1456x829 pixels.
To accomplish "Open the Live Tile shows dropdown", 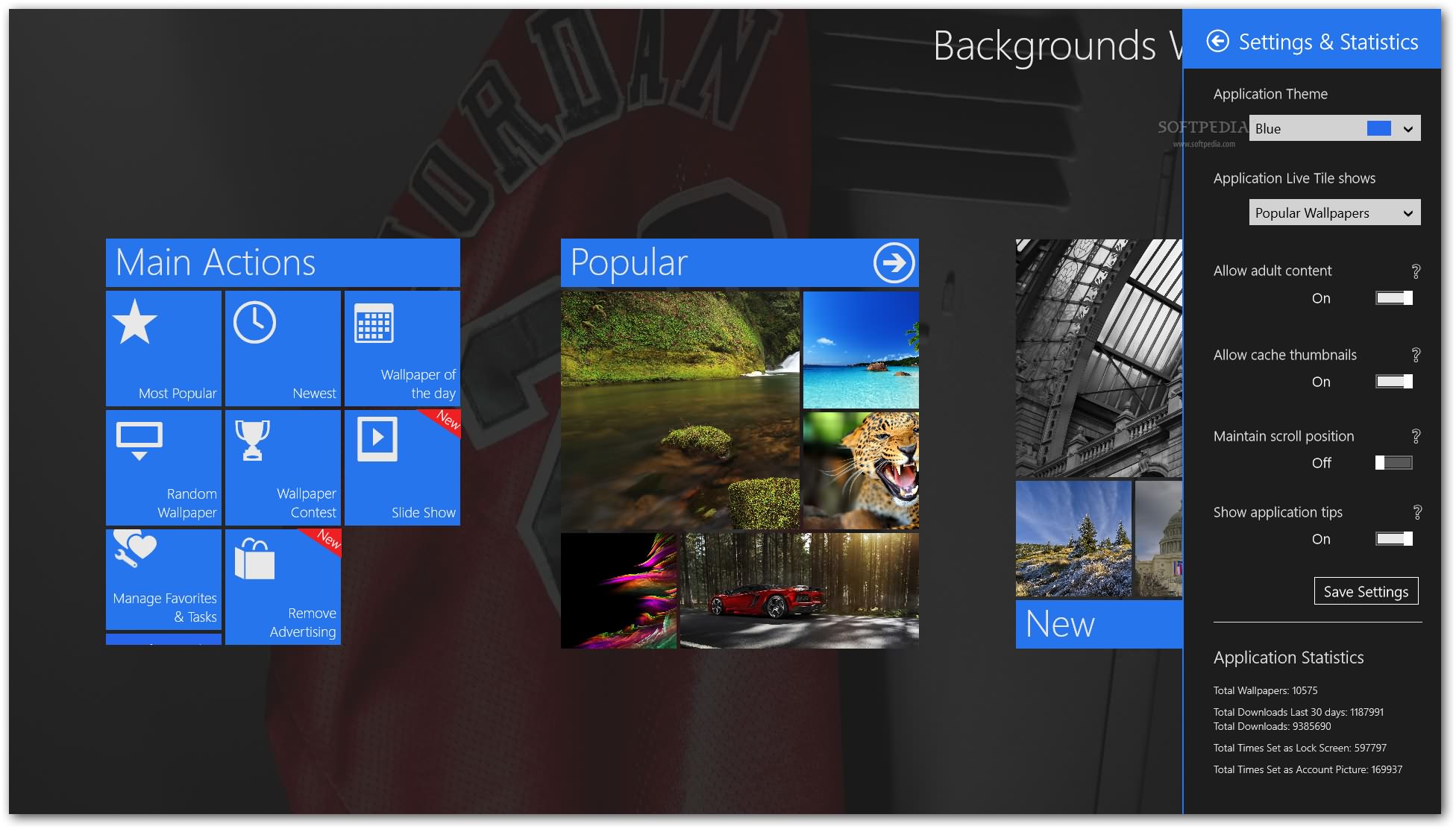I will (x=1334, y=212).
